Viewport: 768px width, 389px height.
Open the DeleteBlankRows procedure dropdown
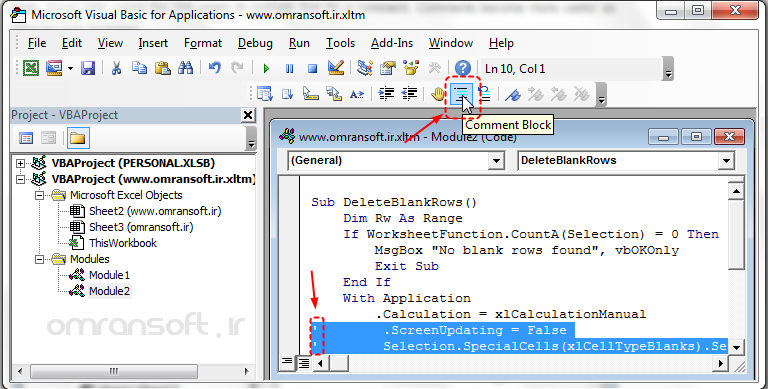(x=726, y=161)
